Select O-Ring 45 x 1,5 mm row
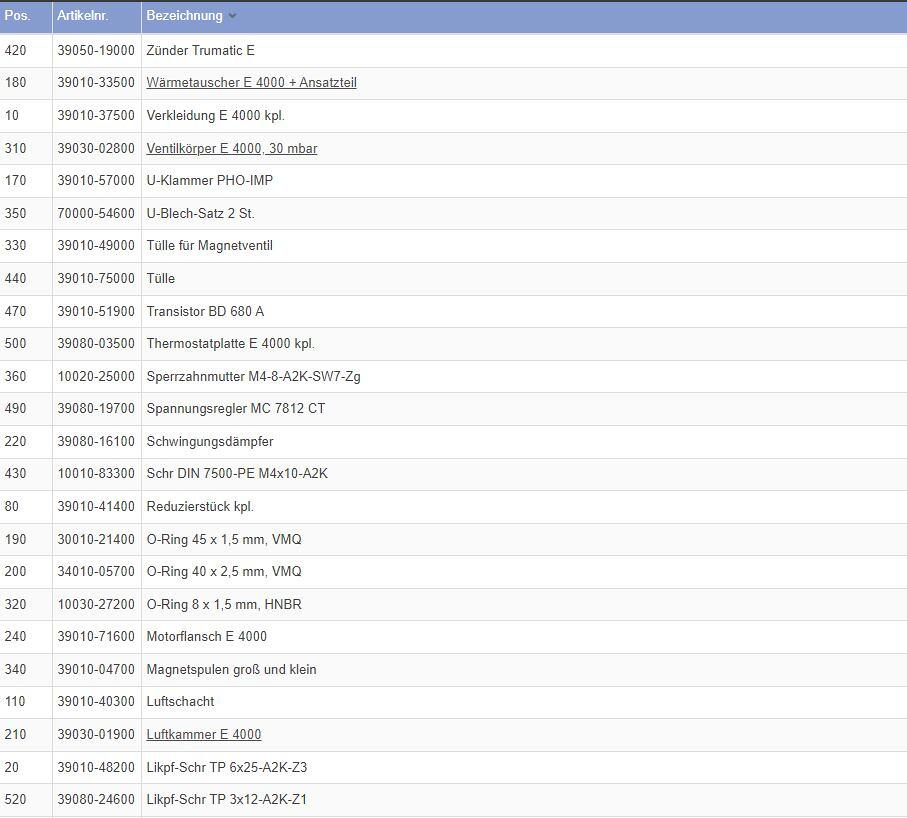Viewport: 907px width, 818px height. point(223,539)
